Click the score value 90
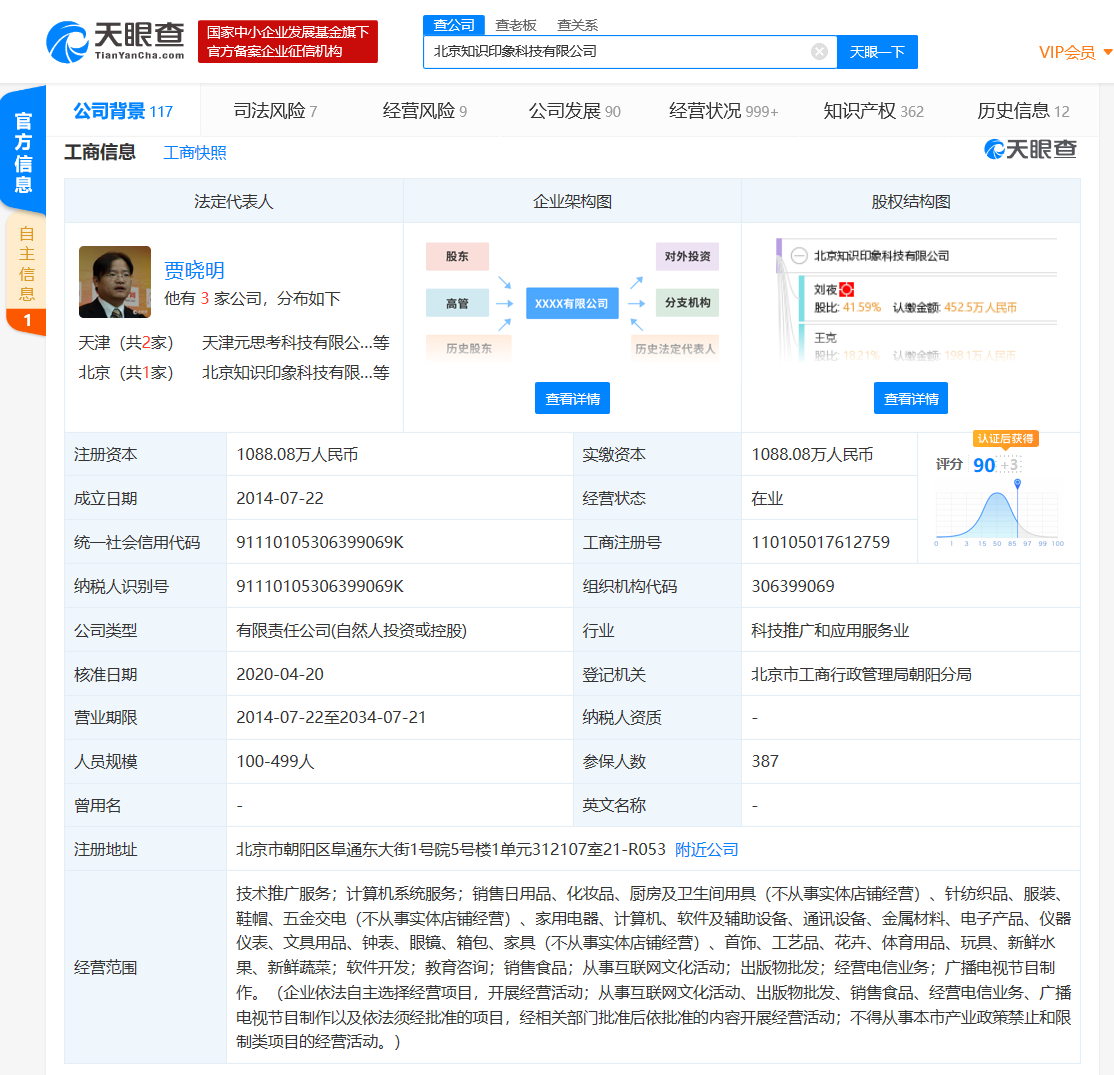This screenshot has width=1114, height=1075. [984, 465]
